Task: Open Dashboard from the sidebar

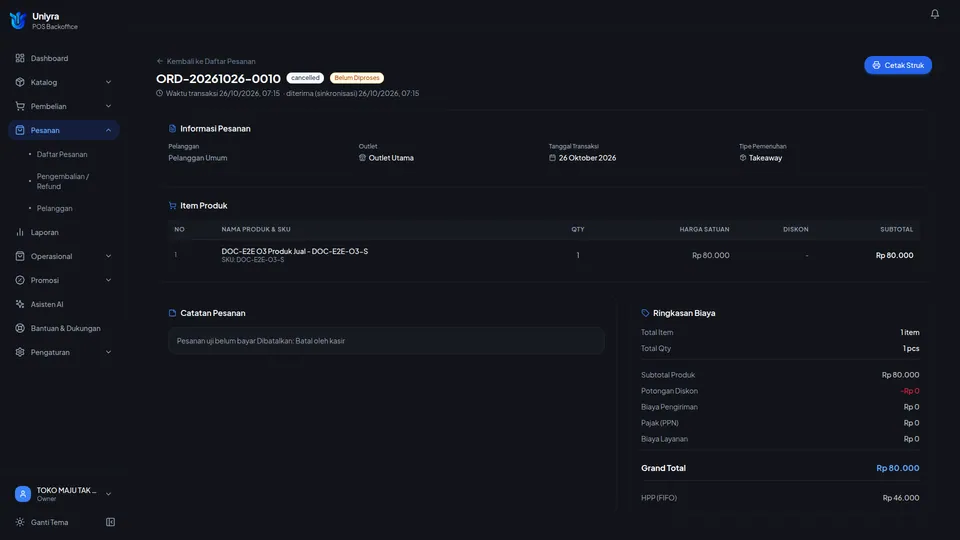Action: pyautogui.click(x=64, y=58)
